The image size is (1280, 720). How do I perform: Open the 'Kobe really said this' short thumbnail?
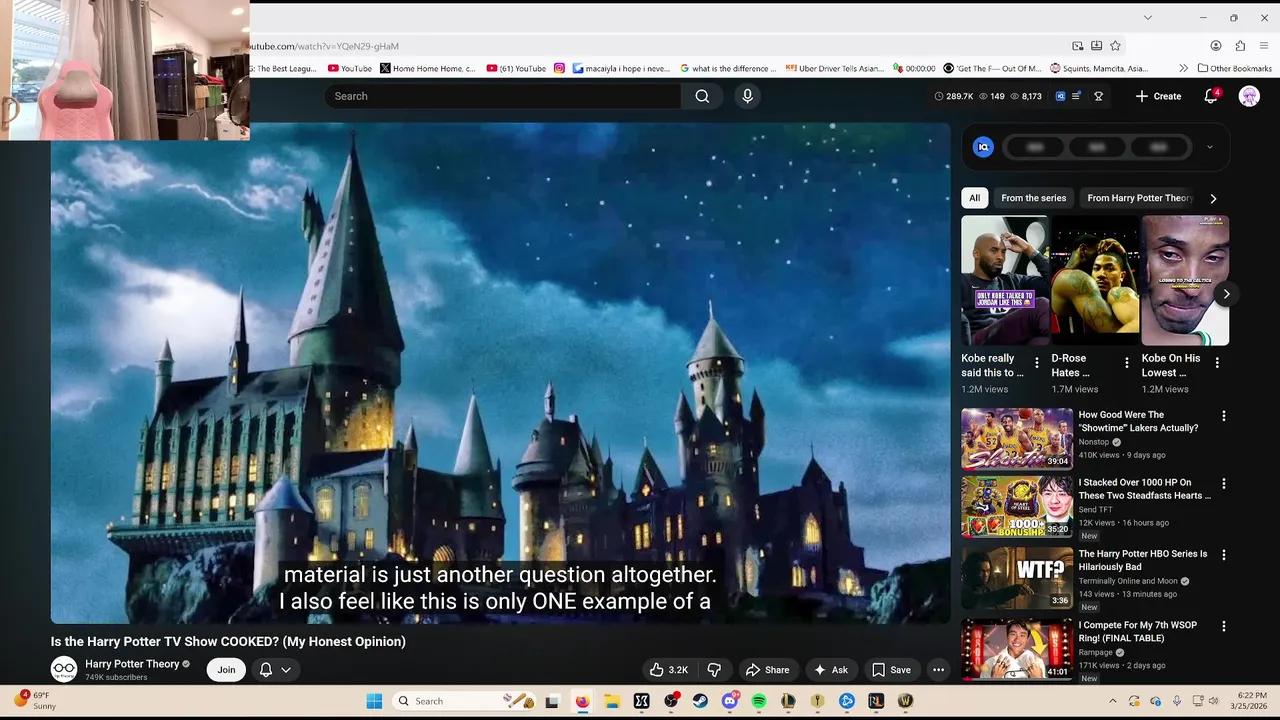[1005, 280]
